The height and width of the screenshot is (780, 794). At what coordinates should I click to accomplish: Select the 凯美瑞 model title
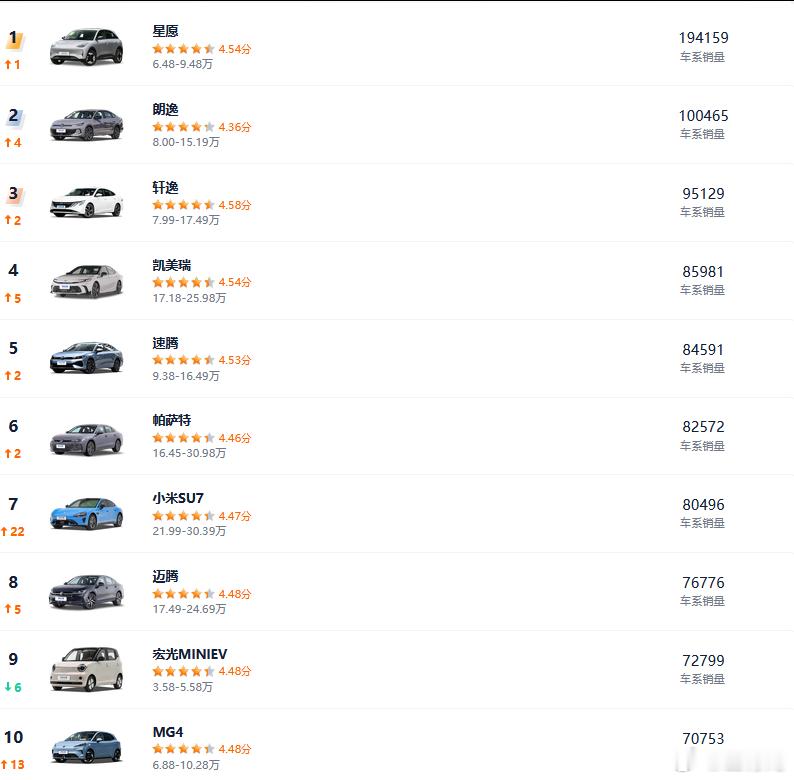coord(172,265)
